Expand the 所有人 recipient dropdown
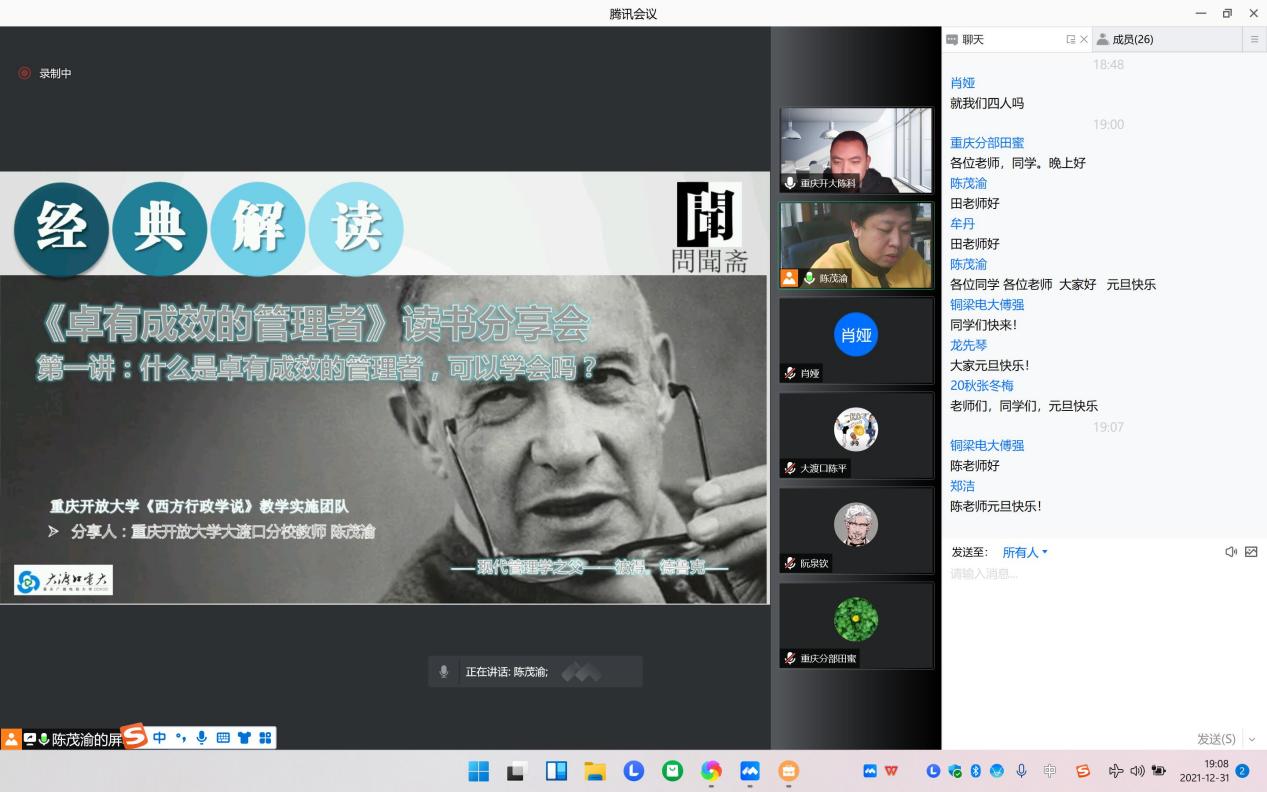Viewport: 1267px width, 792px height. tap(1025, 552)
